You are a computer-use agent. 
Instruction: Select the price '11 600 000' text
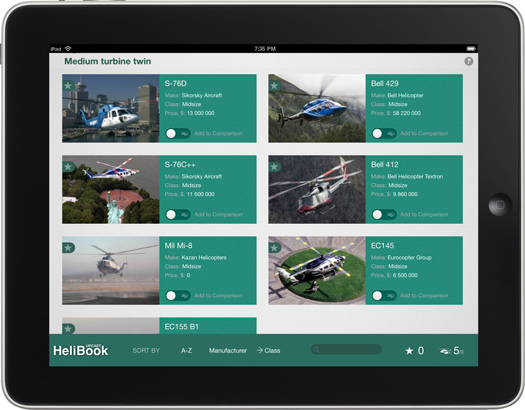[x=201, y=194]
